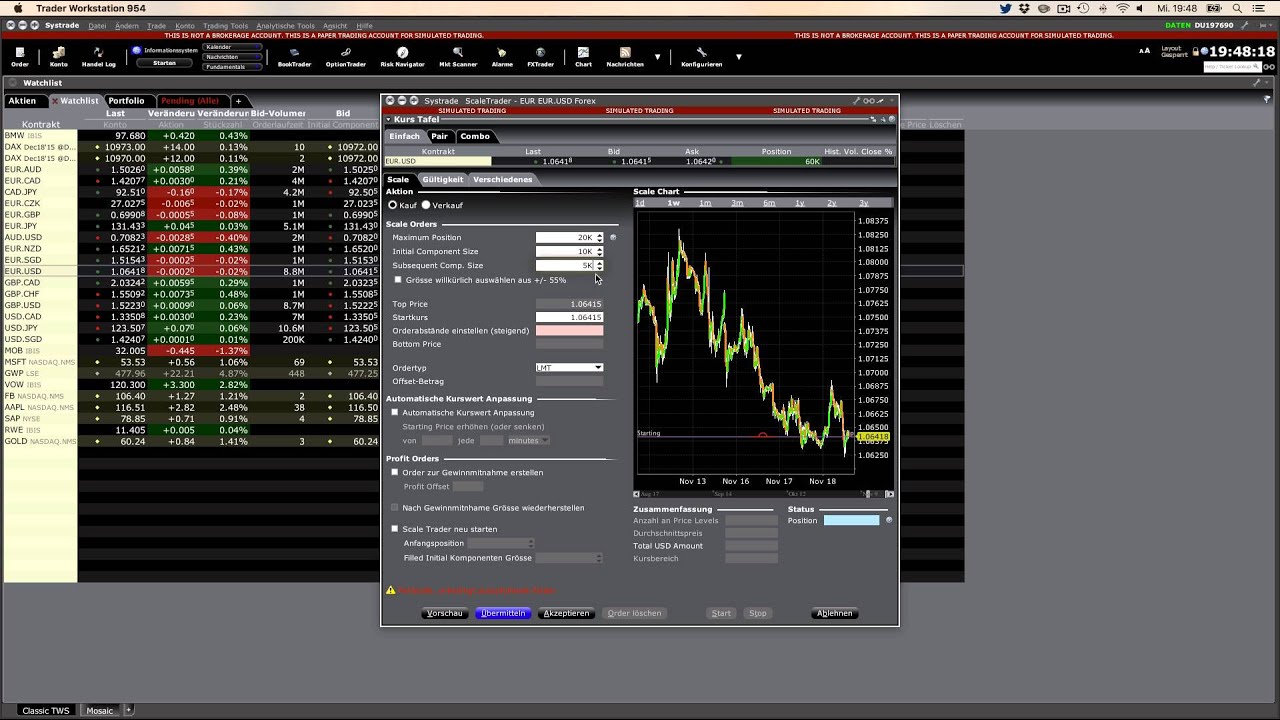This screenshot has height=720, width=1280.
Task: Adjust the Maximum Position stepper
Action: 599,238
